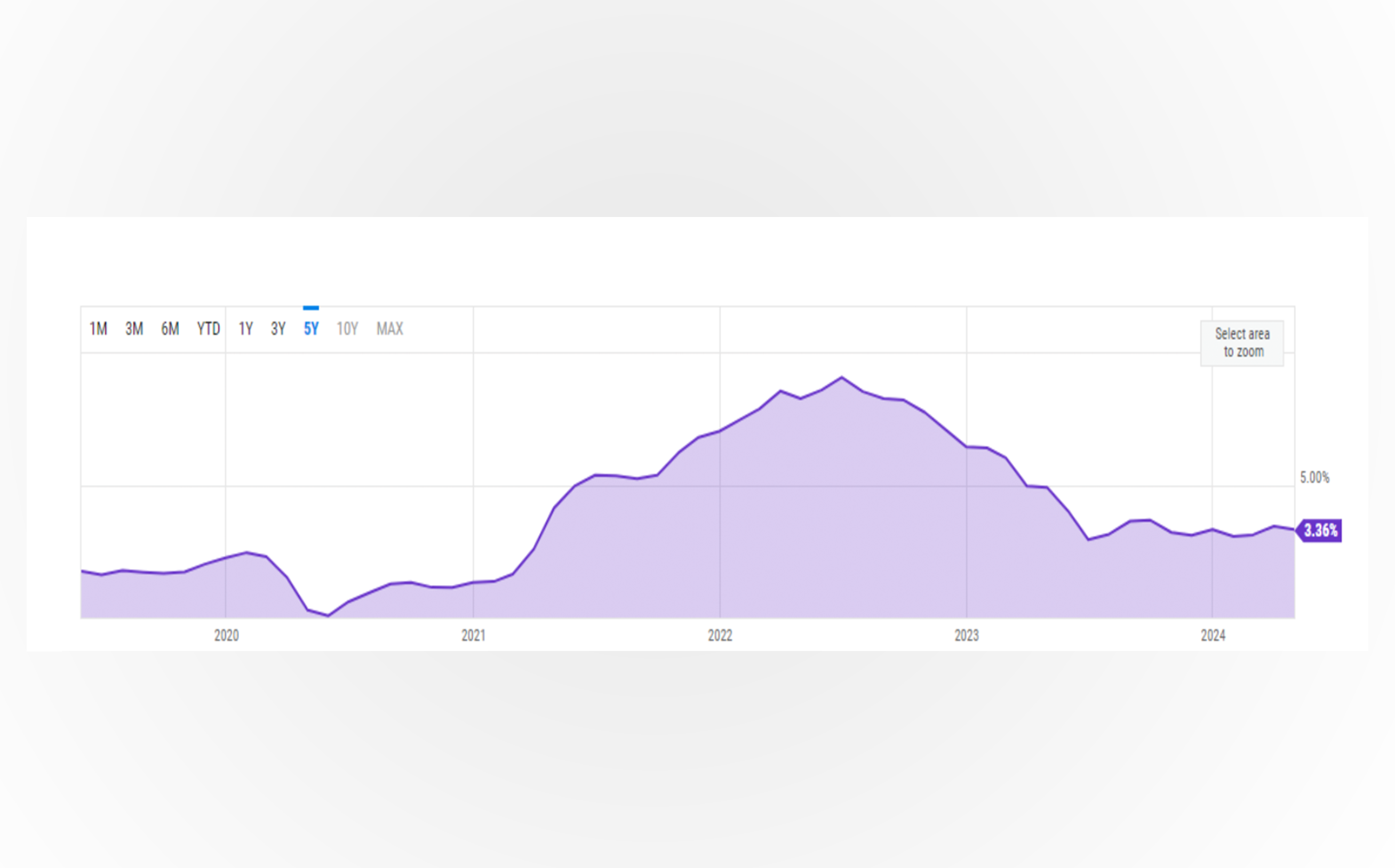This screenshot has height=868, width=1395.
Task: Select the 1M time range
Action: pyautogui.click(x=98, y=329)
